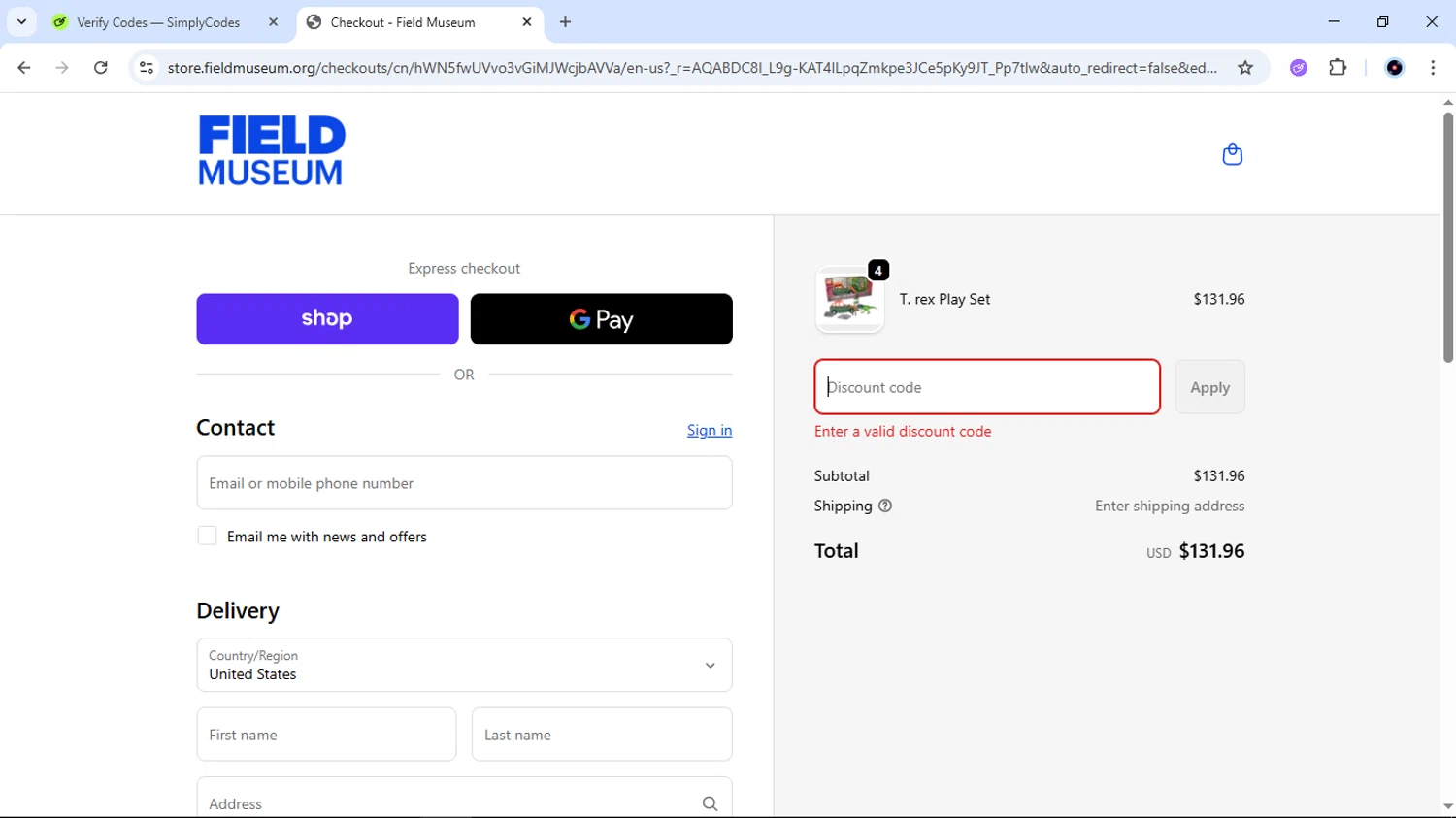Screen dimensions: 1456x818
Task: Click the browser address bar URL
Action: point(691,68)
